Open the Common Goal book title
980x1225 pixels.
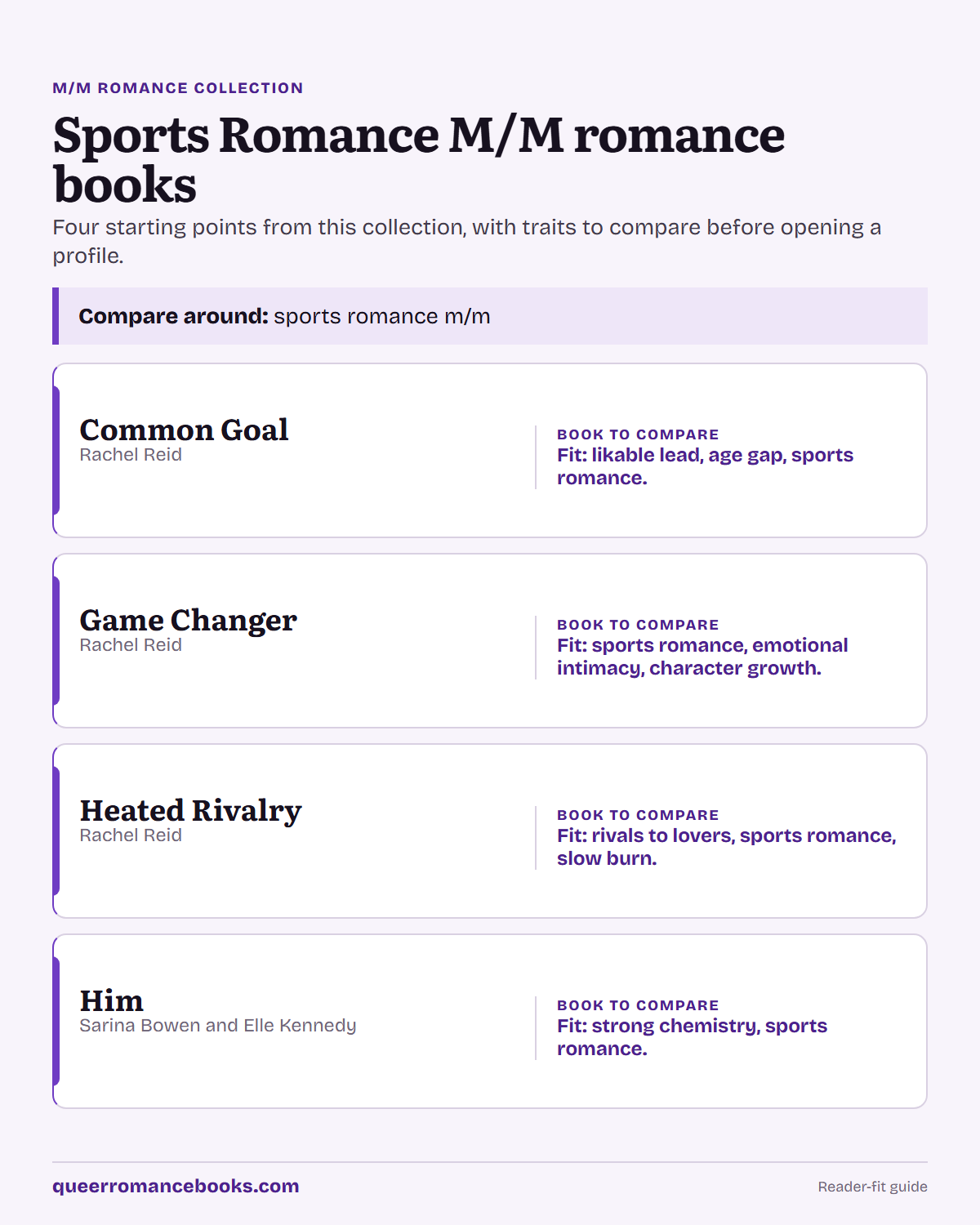tap(184, 430)
